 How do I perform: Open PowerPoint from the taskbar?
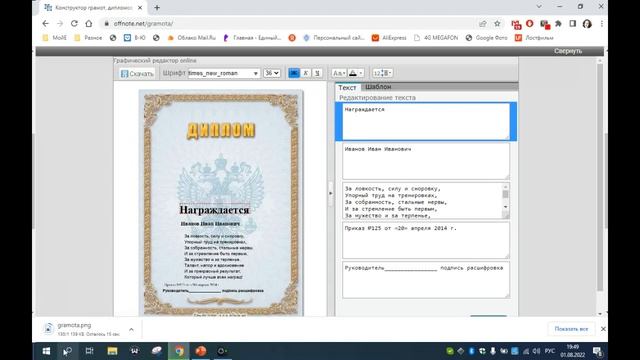200,351
